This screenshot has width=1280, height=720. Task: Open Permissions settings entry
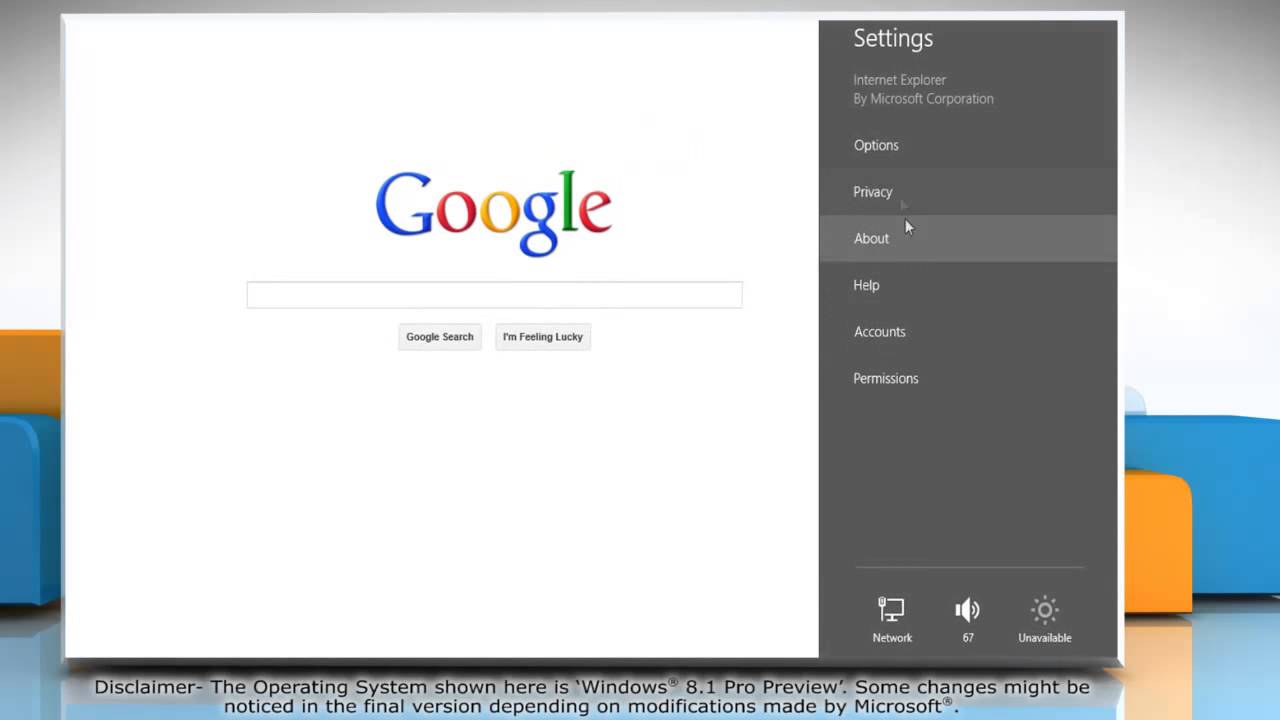(x=968, y=378)
